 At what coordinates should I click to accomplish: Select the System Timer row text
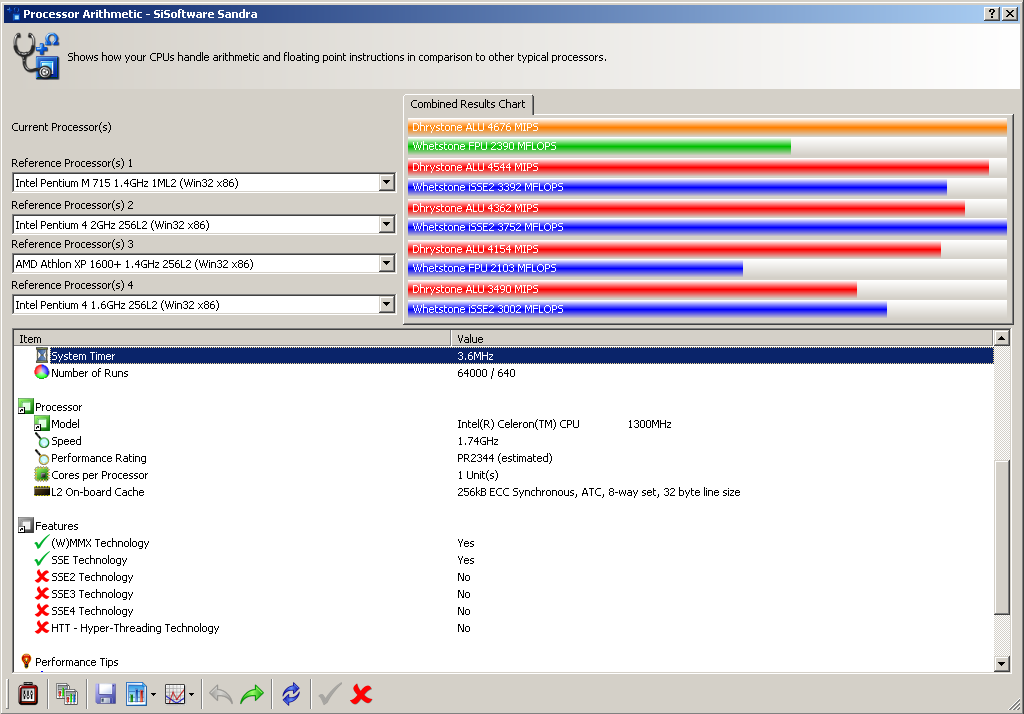click(x=83, y=356)
